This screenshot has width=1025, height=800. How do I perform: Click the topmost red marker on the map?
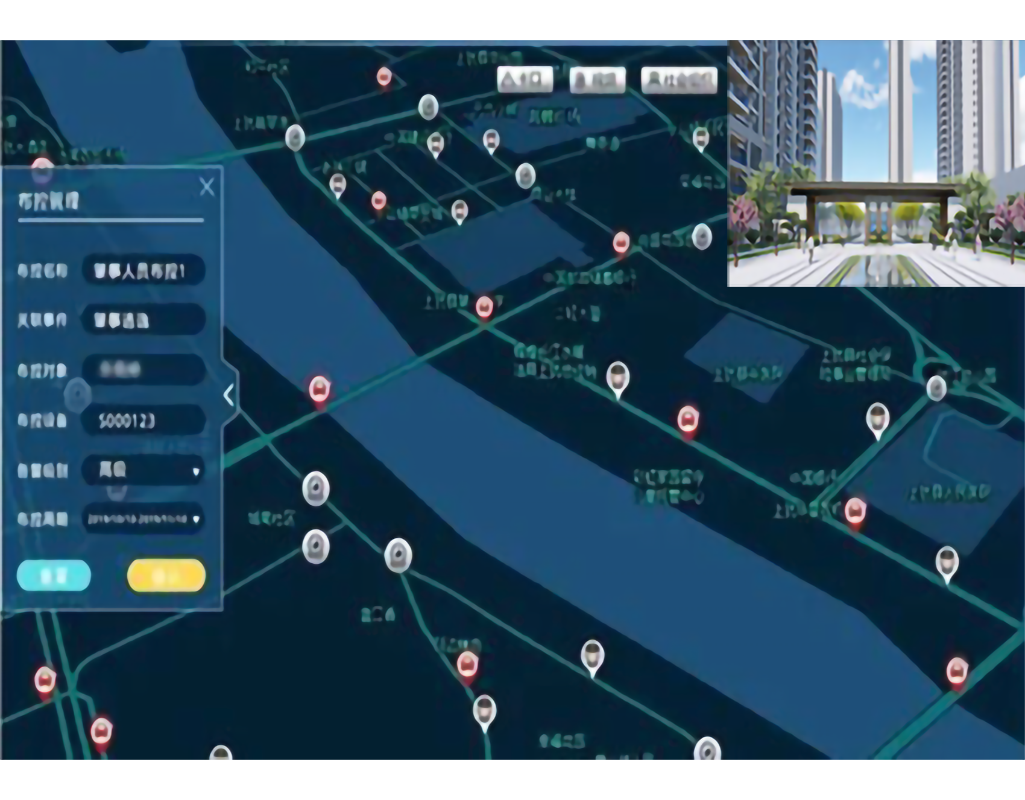384,77
